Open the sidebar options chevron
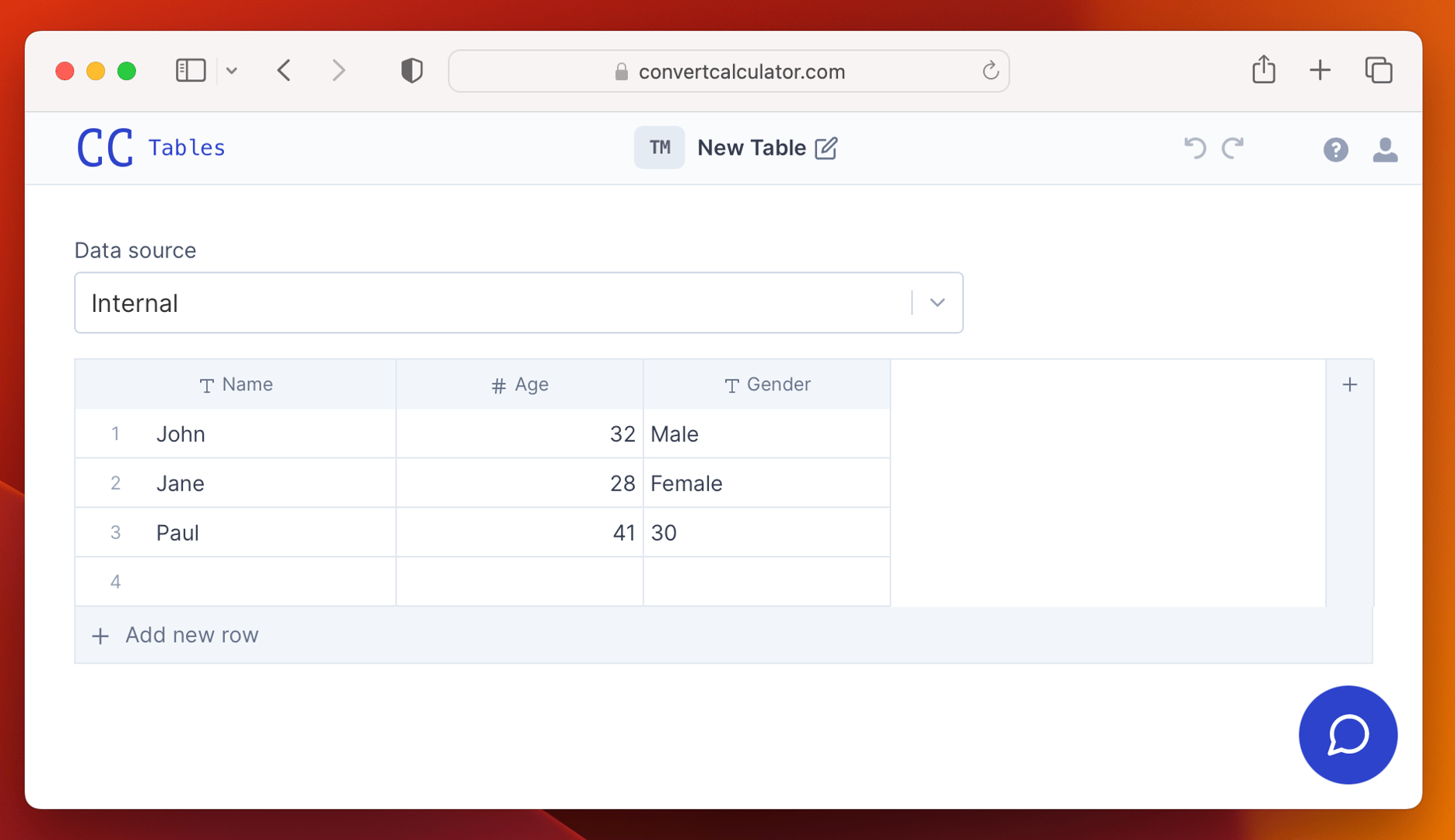This screenshot has height=840, width=1455. pos(232,71)
